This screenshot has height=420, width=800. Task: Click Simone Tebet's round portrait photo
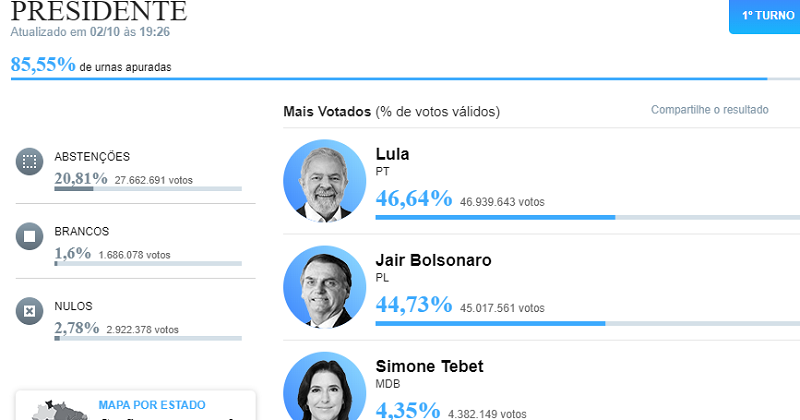click(324, 386)
